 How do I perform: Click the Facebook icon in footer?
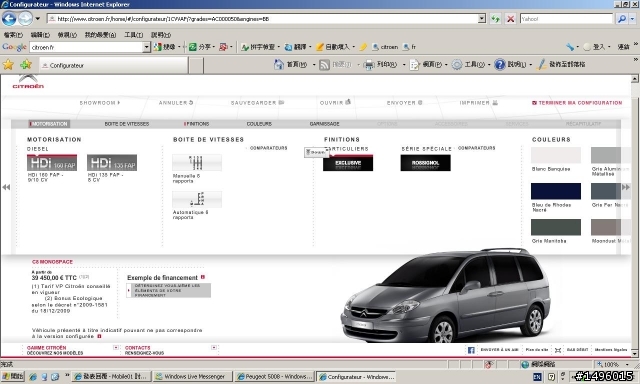pyautogui.click(x=471, y=350)
